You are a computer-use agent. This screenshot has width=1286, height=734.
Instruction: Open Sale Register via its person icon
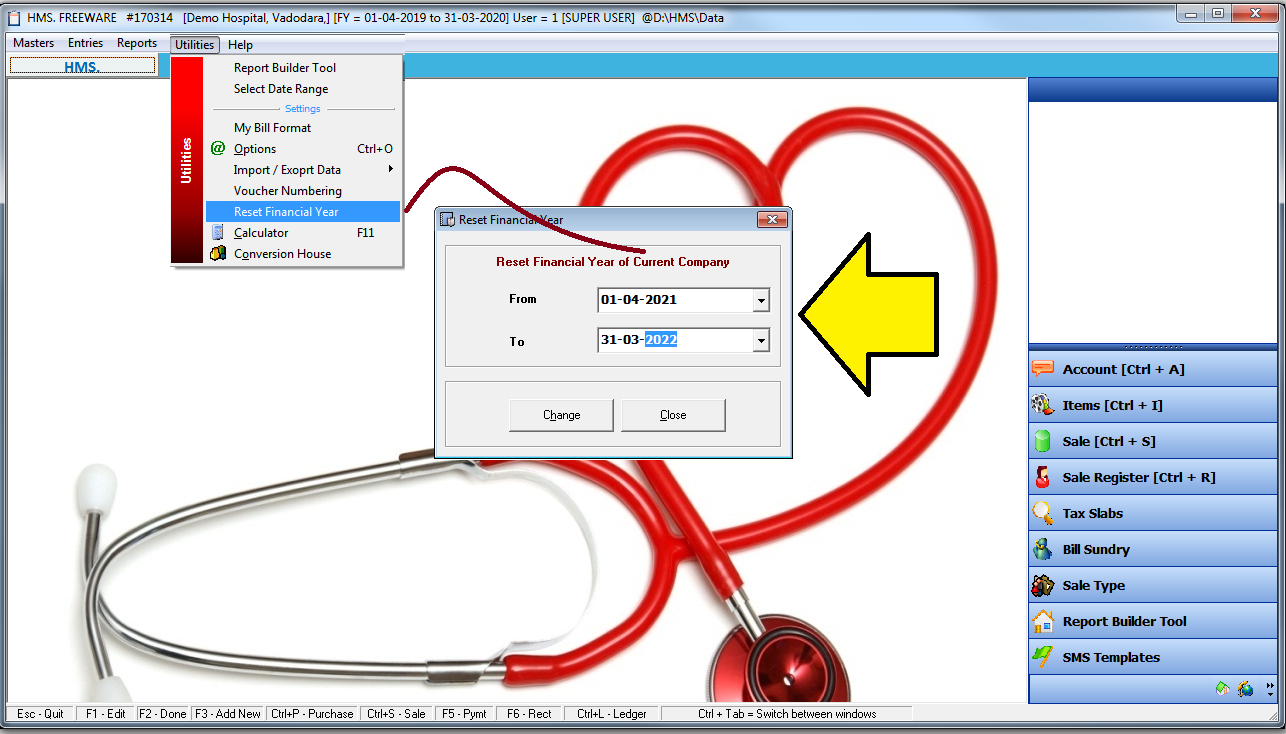(1042, 476)
